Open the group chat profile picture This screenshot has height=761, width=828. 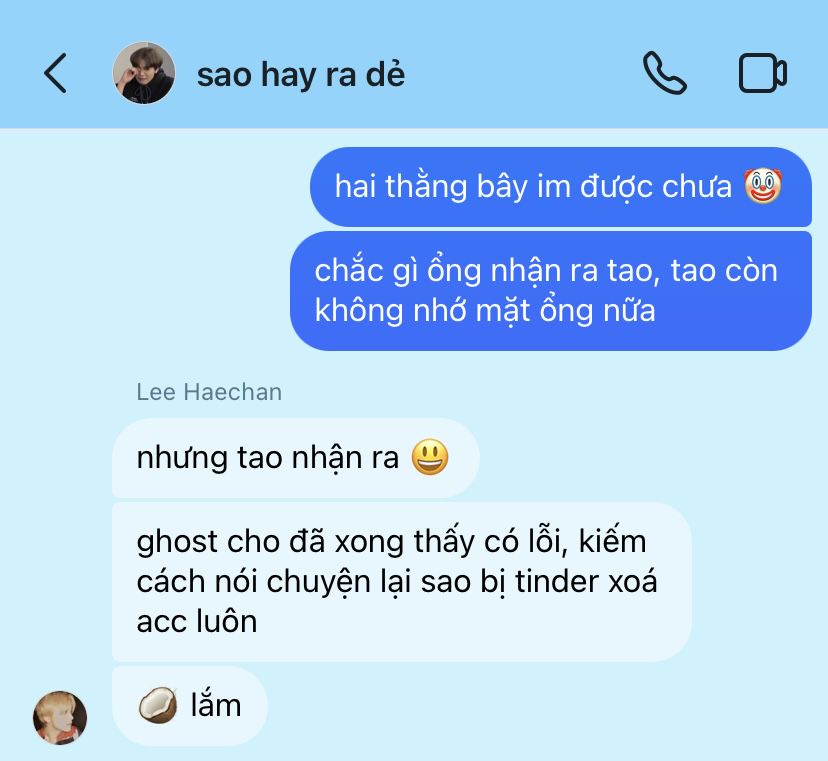coord(144,73)
